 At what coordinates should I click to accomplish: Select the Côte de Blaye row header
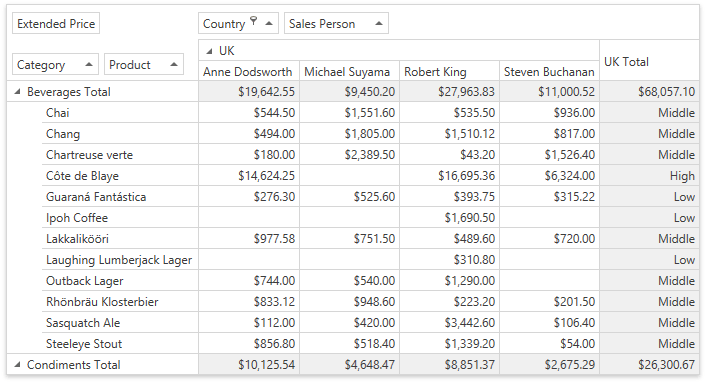click(120, 176)
